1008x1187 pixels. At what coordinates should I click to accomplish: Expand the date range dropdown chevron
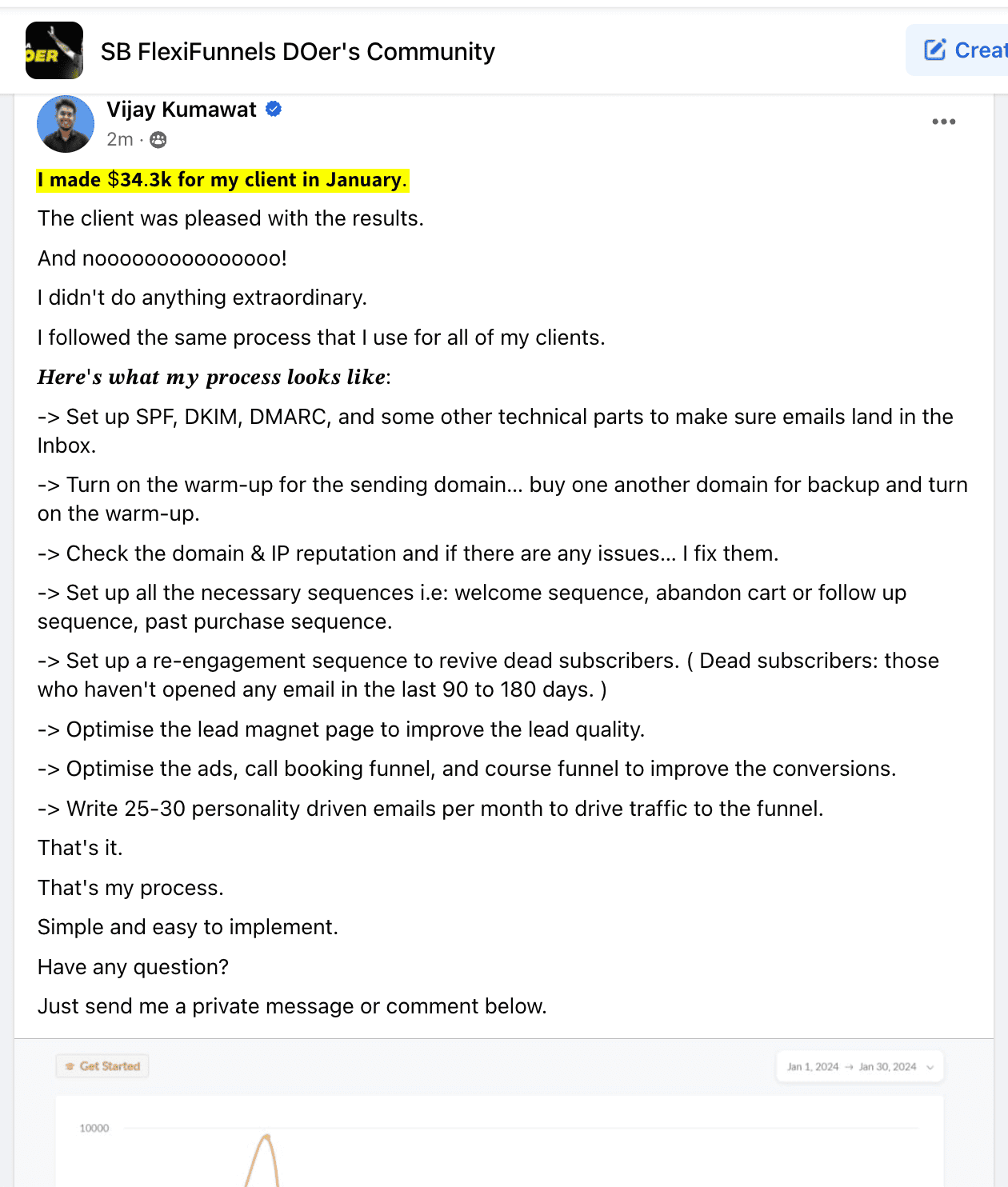(930, 1067)
